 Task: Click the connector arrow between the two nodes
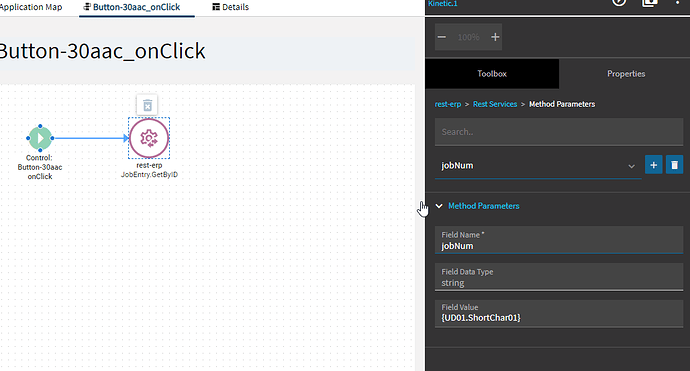(x=92, y=138)
